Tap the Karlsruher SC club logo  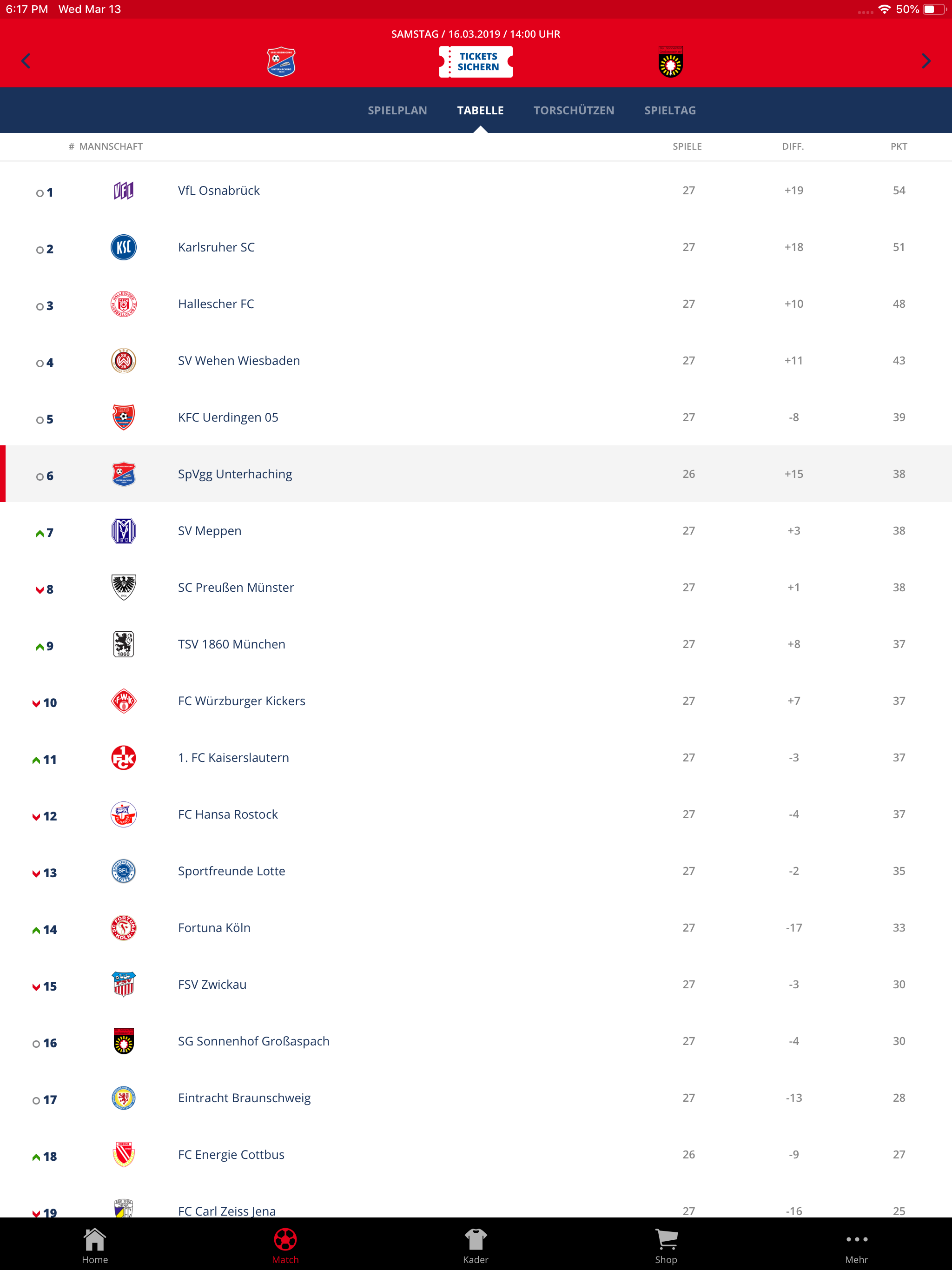pos(124,247)
